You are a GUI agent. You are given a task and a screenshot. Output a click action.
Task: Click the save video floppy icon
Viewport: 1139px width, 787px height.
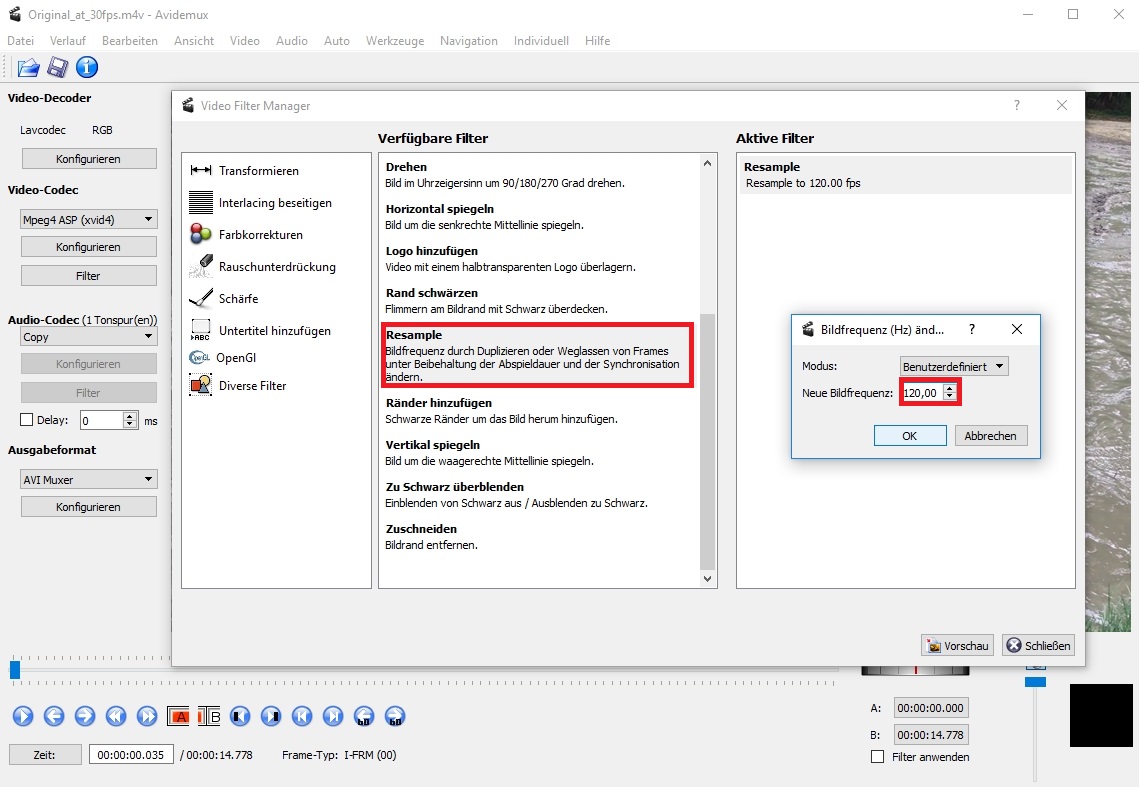tap(58, 68)
